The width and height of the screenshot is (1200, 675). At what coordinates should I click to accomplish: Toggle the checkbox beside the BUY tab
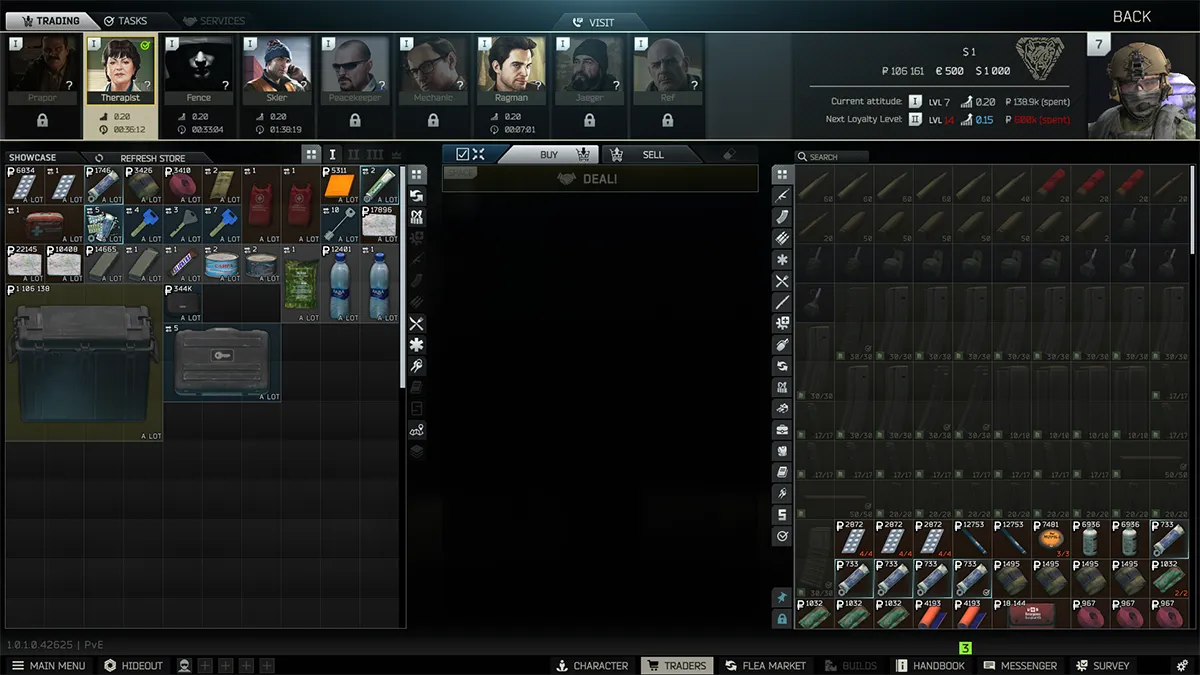[462, 154]
